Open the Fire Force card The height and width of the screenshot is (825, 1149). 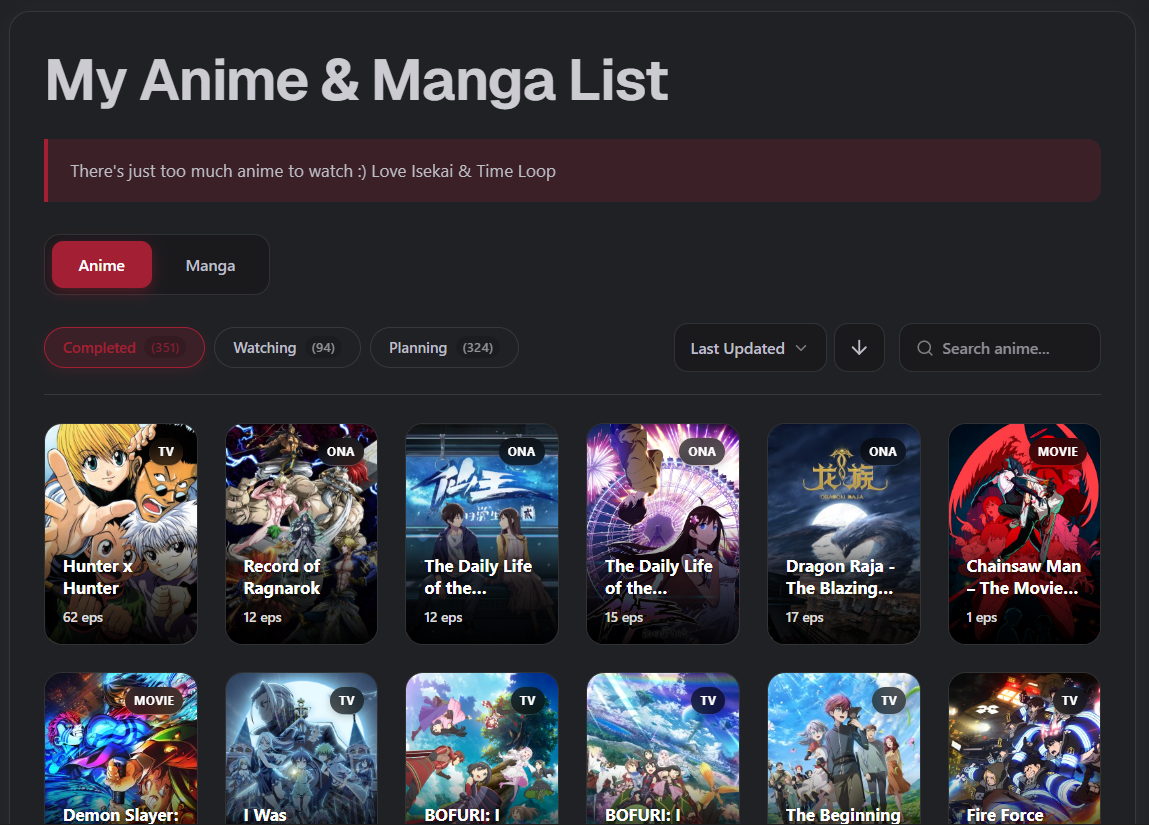(1024, 749)
